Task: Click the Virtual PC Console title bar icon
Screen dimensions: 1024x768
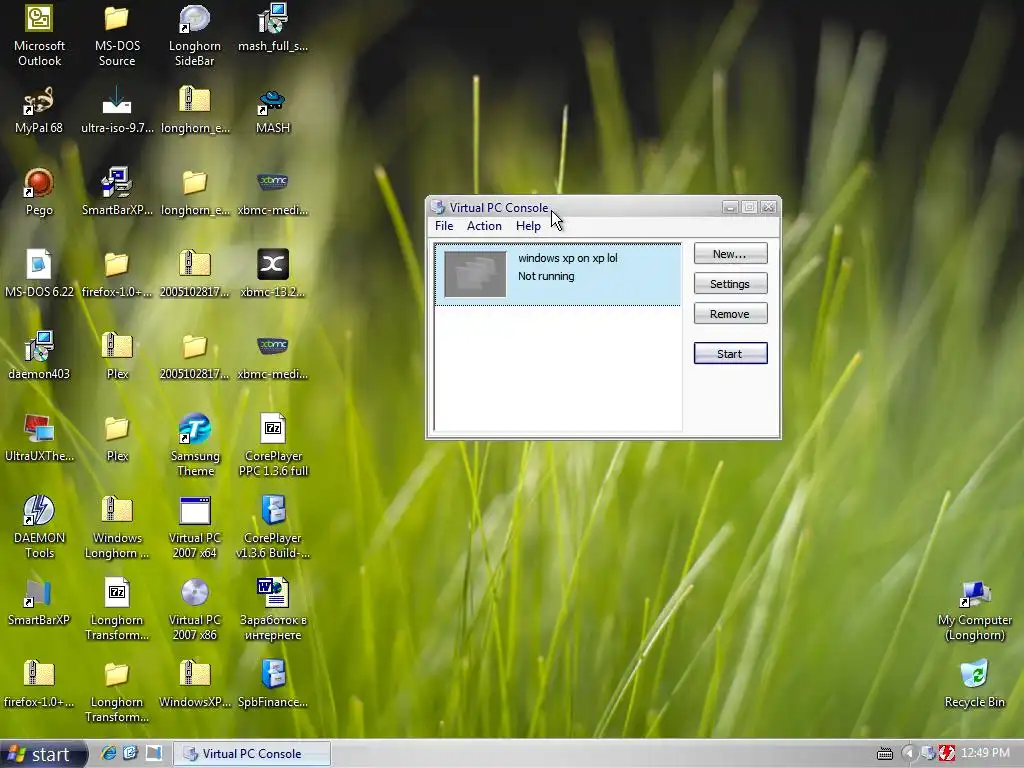Action: click(438, 208)
